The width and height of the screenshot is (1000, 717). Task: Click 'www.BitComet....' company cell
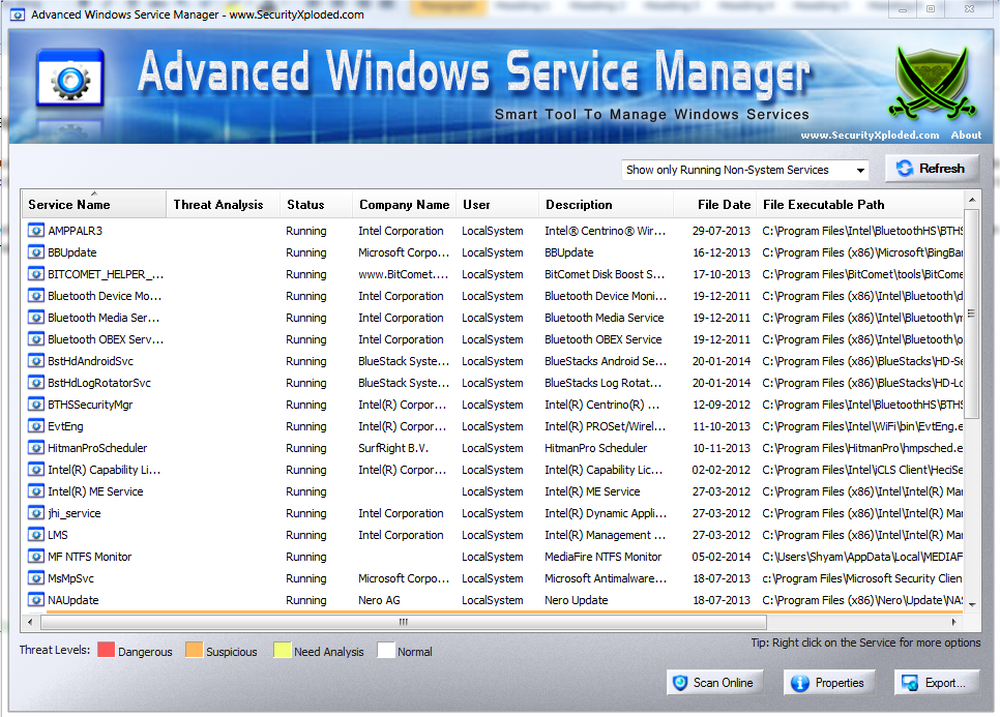pos(403,274)
